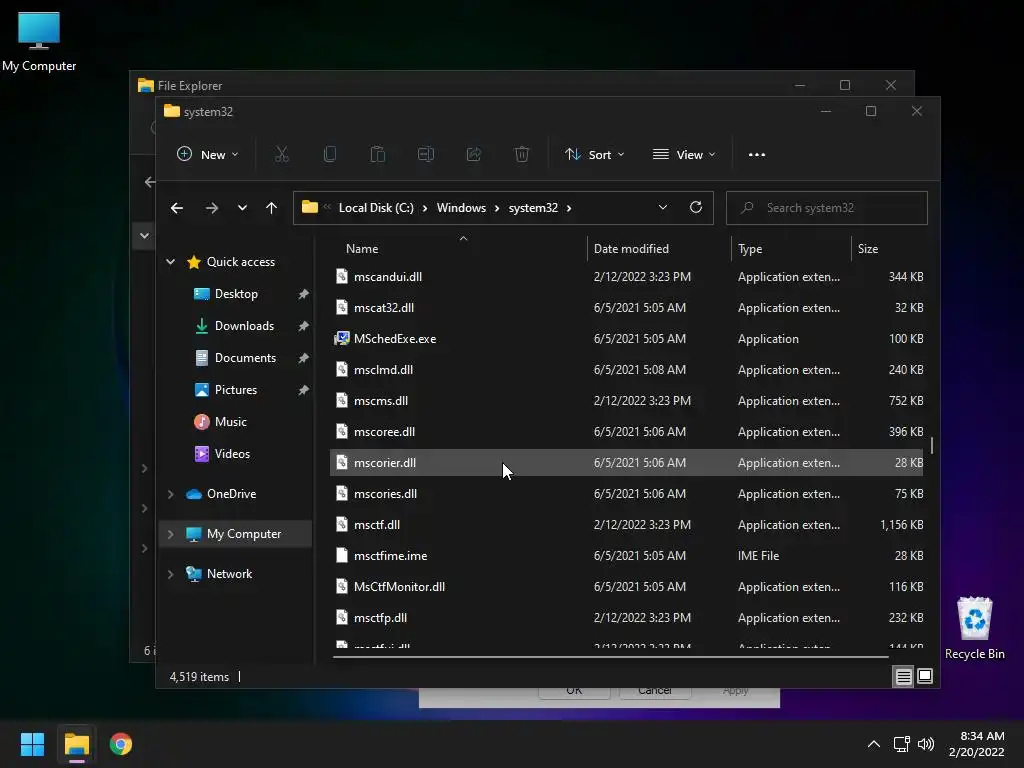The height and width of the screenshot is (768, 1024).
Task: Select Desktop in Quick access
Action: click(236, 294)
